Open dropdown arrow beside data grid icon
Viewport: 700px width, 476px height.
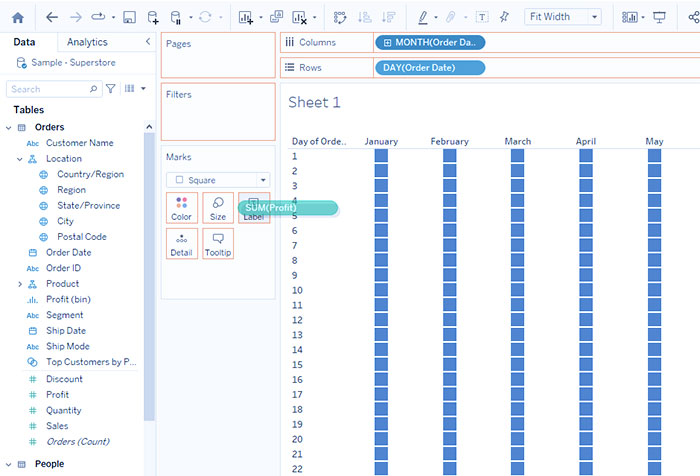143,88
